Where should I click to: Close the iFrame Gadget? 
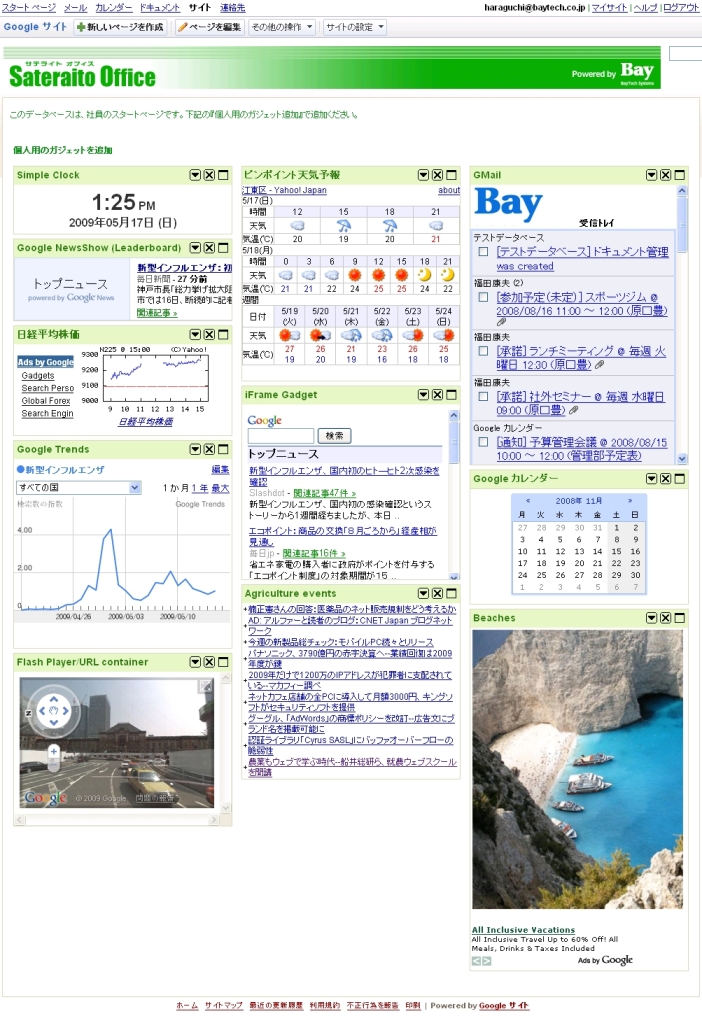(x=437, y=395)
